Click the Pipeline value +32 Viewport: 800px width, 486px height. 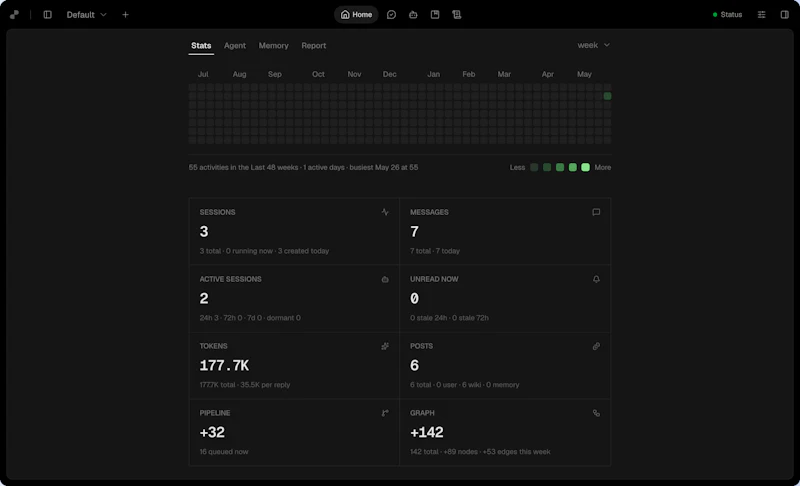click(212, 432)
